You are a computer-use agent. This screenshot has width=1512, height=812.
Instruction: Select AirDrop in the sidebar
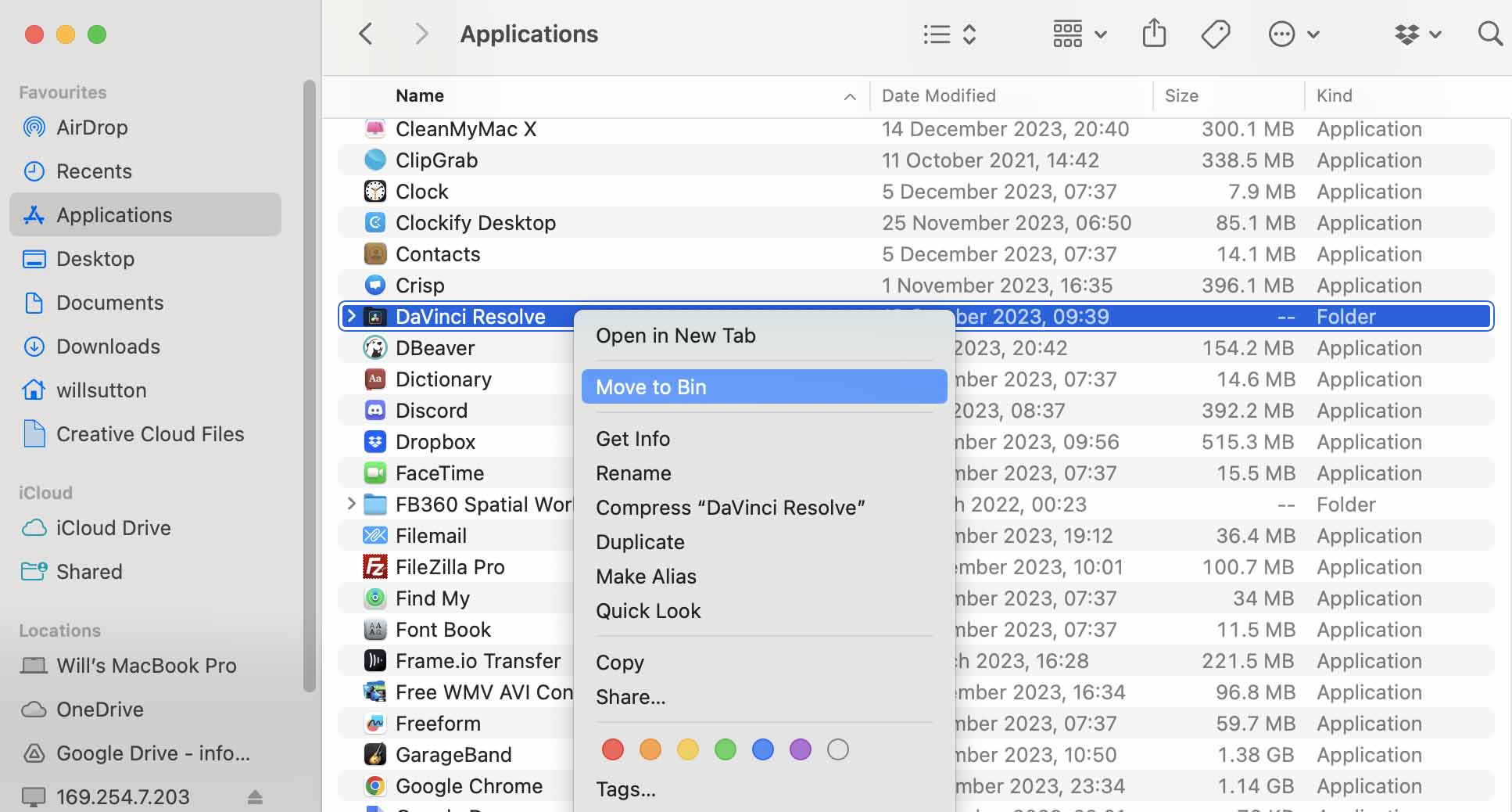[91, 127]
